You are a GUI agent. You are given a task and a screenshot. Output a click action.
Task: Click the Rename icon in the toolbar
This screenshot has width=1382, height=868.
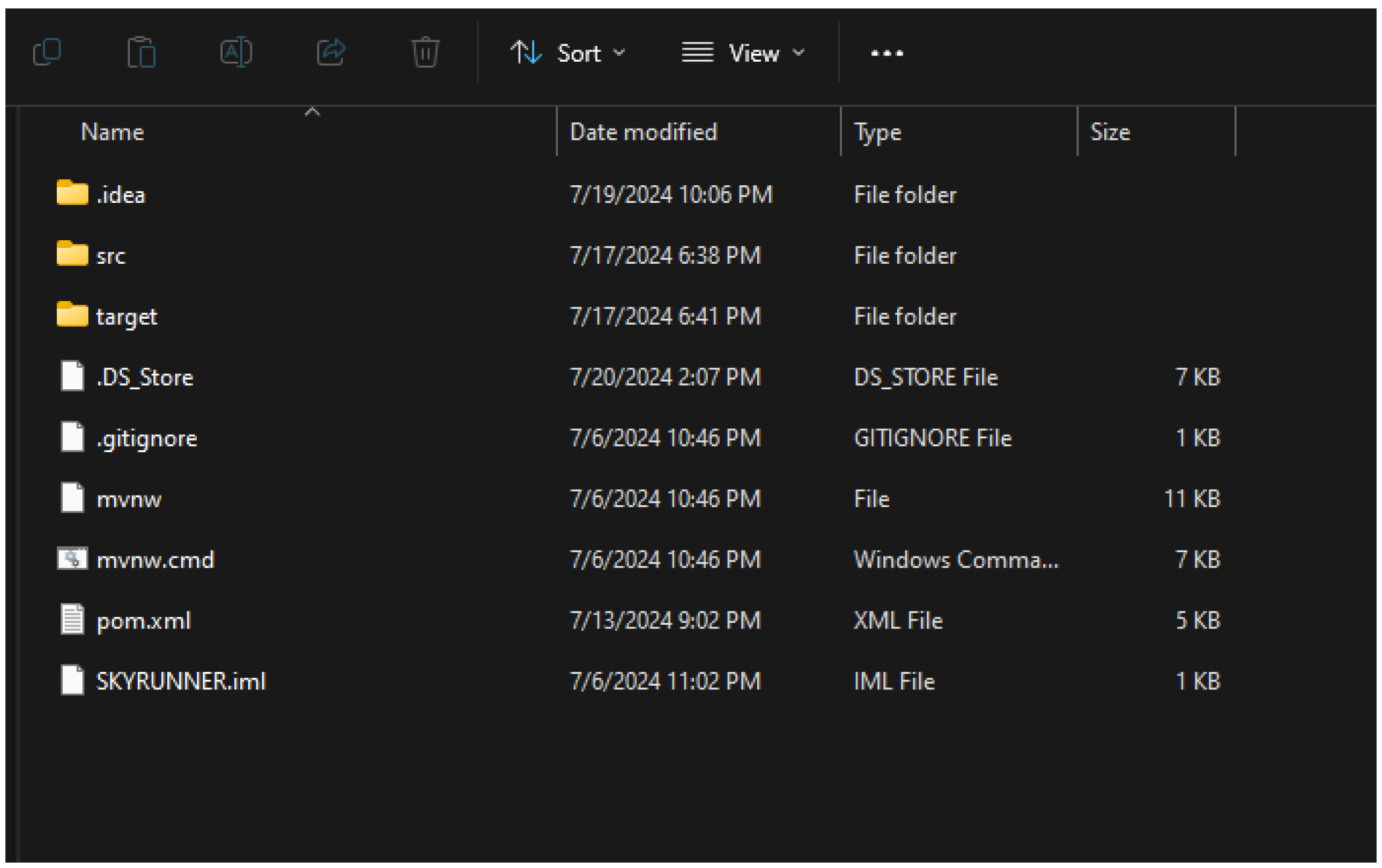point(235,53)
